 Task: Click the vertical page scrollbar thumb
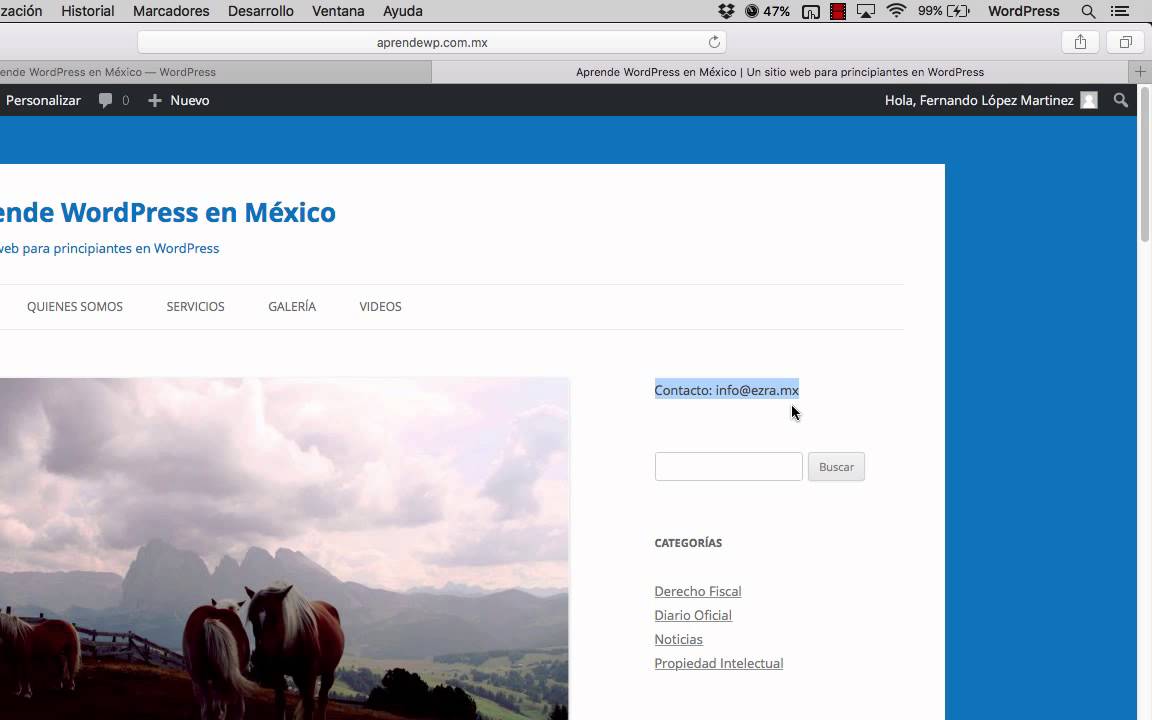pyautogui.click(x=1145, y=165)
